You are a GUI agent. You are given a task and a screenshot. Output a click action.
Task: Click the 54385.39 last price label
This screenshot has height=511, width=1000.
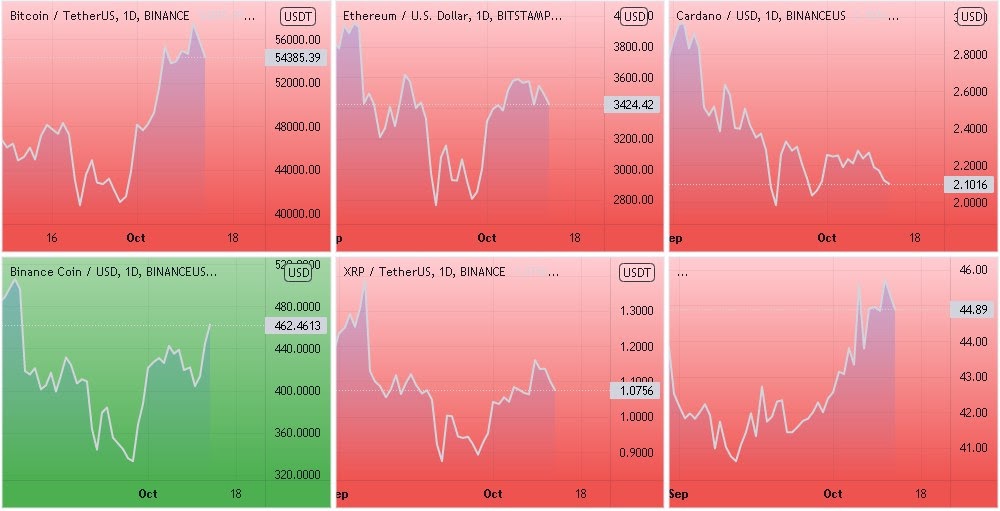click(x=295, y=58)
